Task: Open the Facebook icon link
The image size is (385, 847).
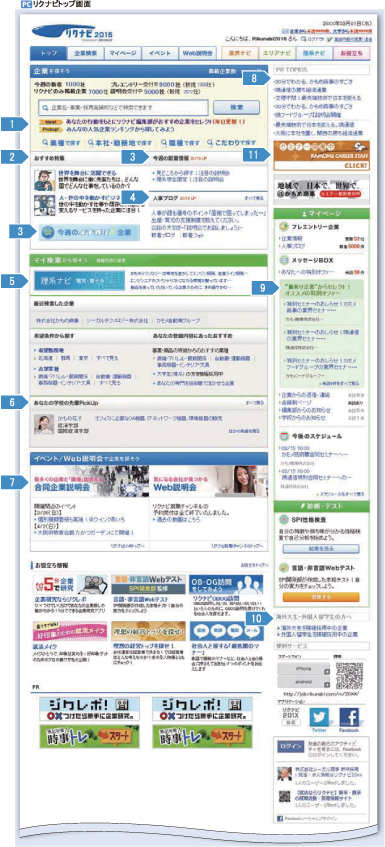Action: 348,718
